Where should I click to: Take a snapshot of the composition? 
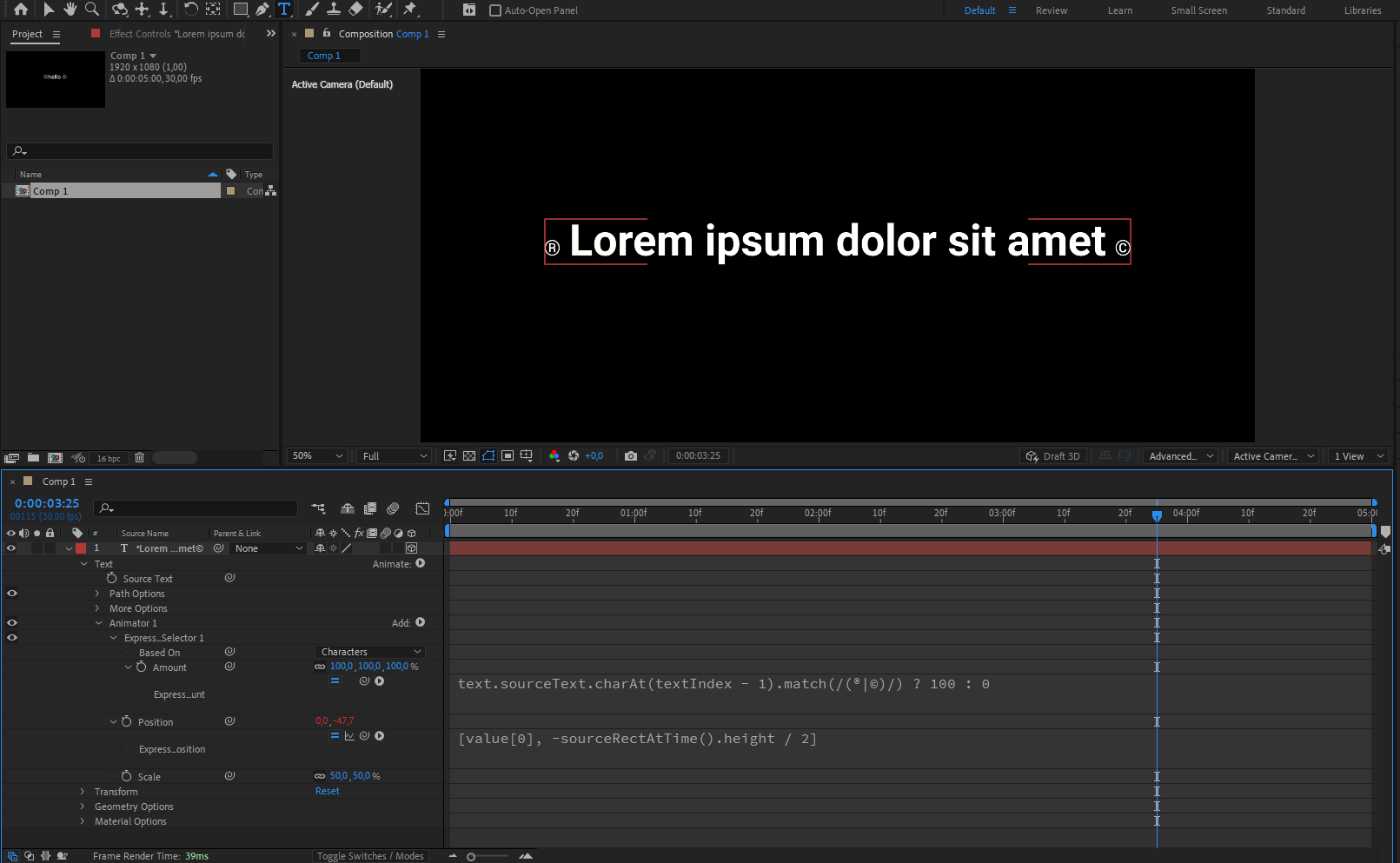pyautogui.click(x=631, y=455)
